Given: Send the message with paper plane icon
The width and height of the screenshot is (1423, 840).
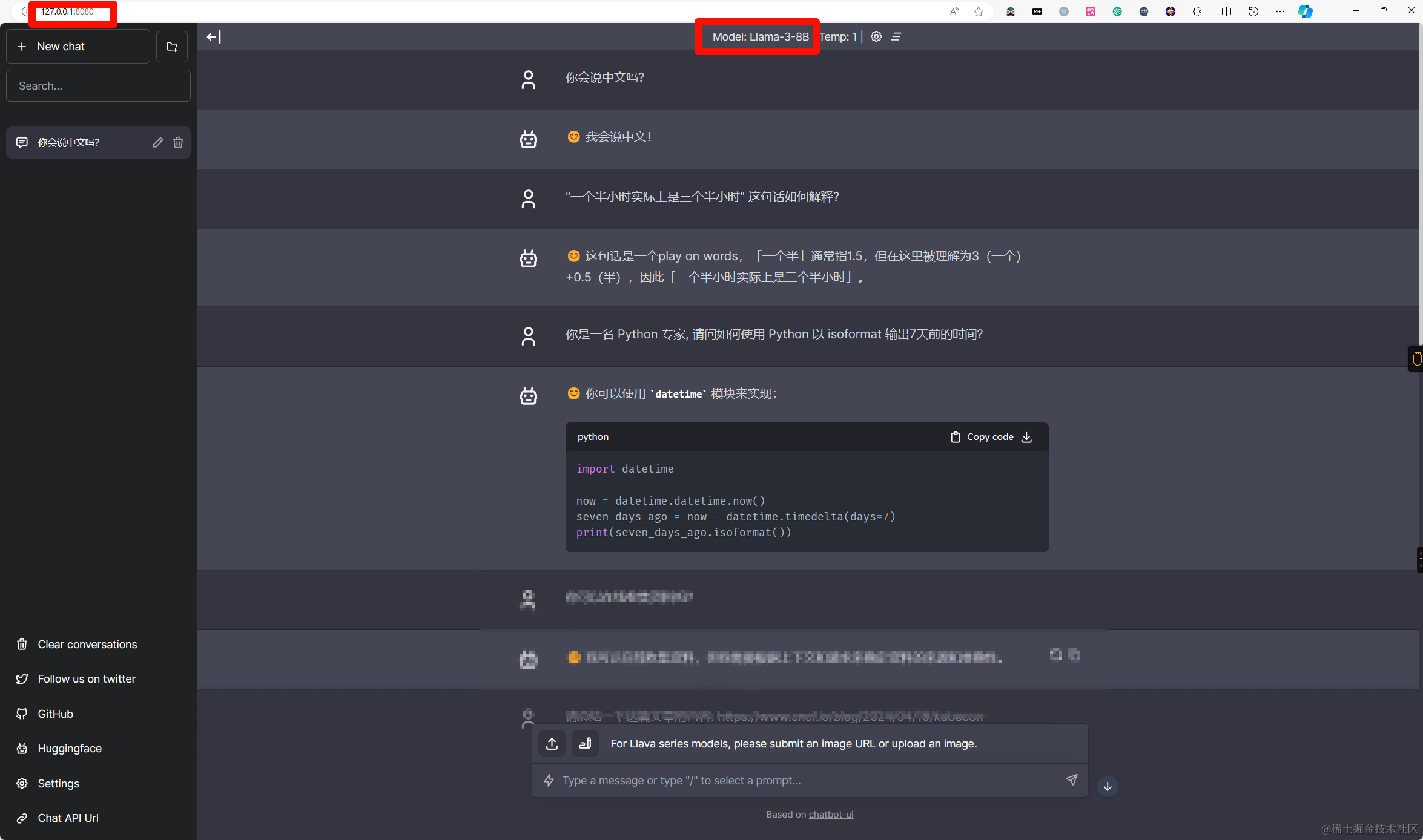Looking at the screenshot, I should click(x=1072, y=780).
